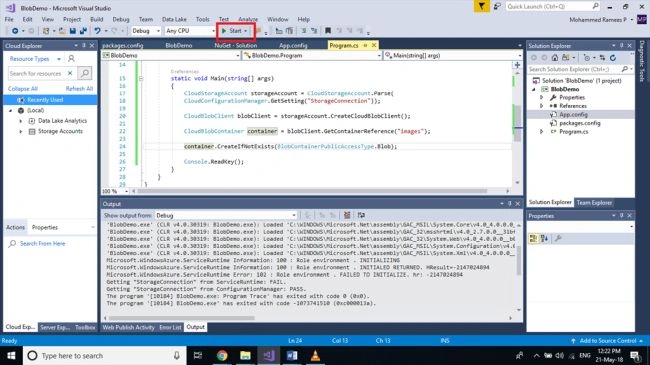
Task: Click the Navigate Backward toolbar icon
Action: coord(15,31)
